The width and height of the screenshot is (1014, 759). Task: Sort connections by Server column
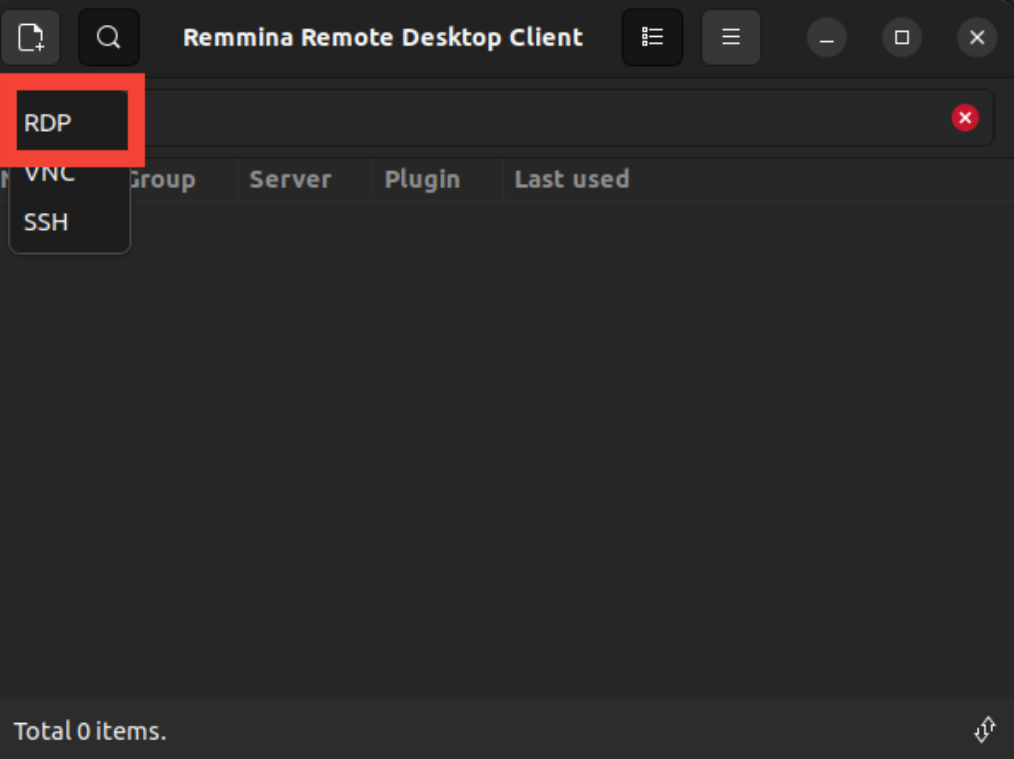pos(290,180)
